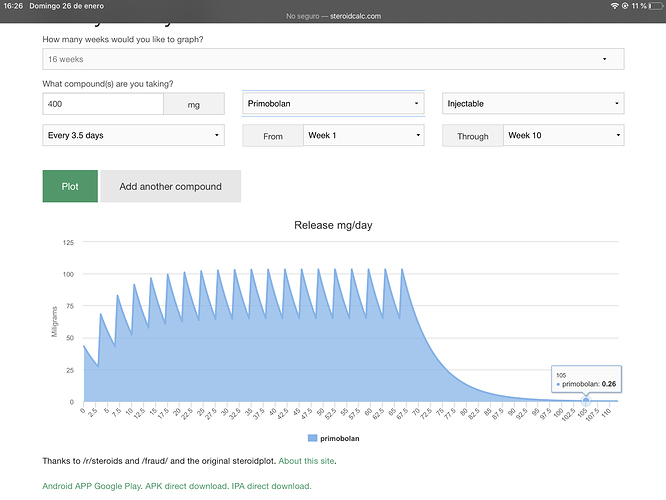Screen dimensions: 666x500
Task: Tap the steroidcalc.com address bar
Action: tap(333, 16)
